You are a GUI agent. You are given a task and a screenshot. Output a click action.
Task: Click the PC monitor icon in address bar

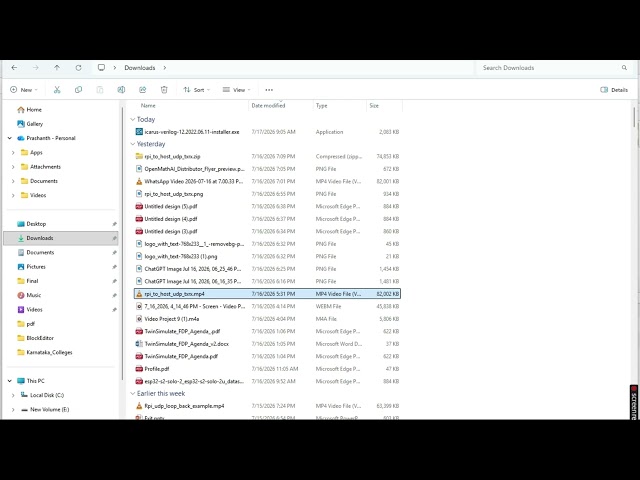click(101, 68)
